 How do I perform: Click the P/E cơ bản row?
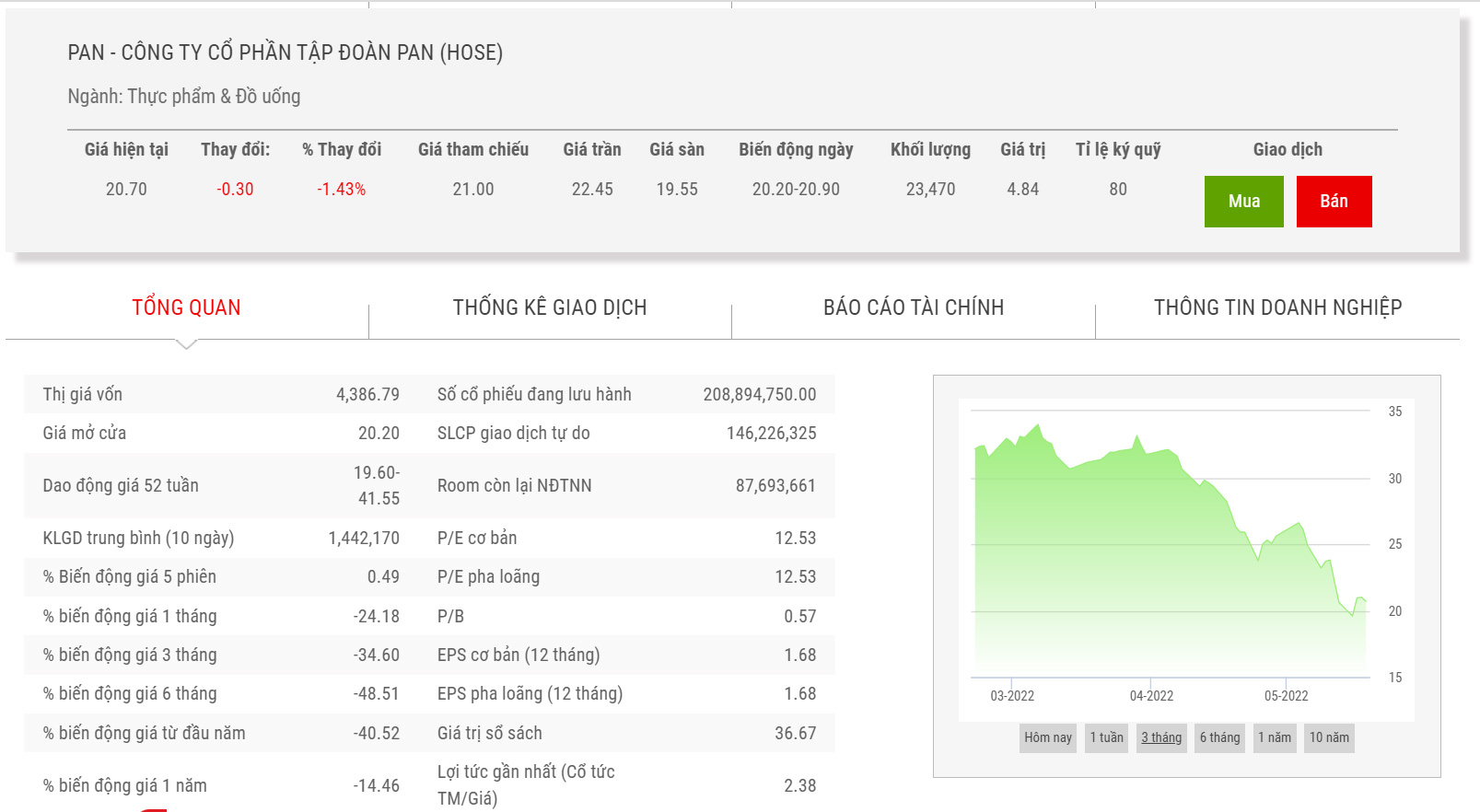(x=626, y=539)
